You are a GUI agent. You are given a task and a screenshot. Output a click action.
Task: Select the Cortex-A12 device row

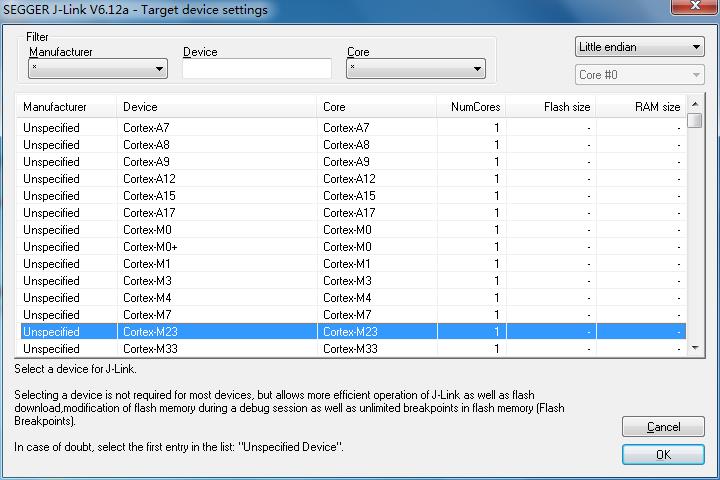coord(351,179)
